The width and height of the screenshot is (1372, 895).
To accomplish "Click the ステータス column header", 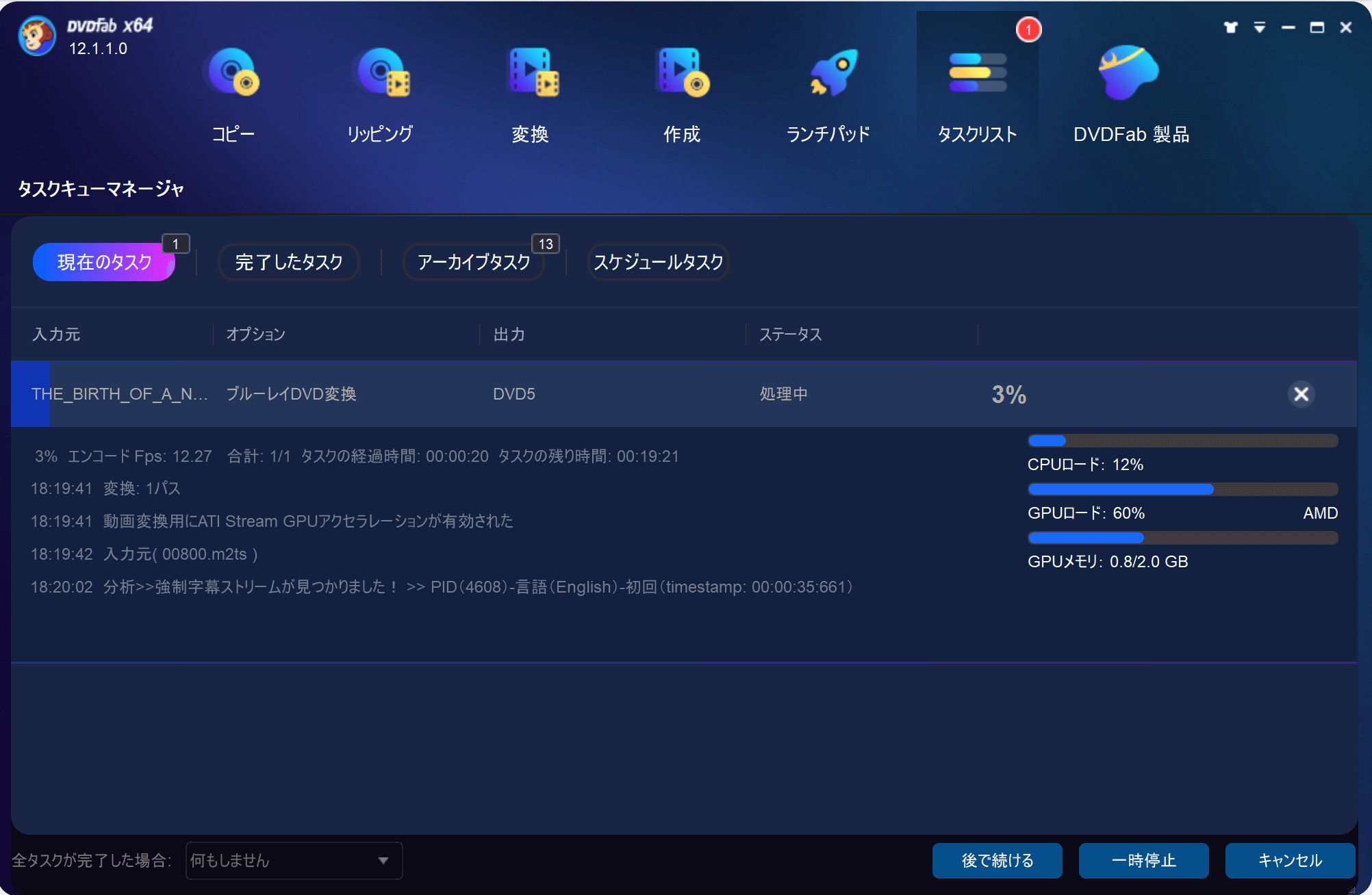I will pyautogui.click(x=791, y=335).
